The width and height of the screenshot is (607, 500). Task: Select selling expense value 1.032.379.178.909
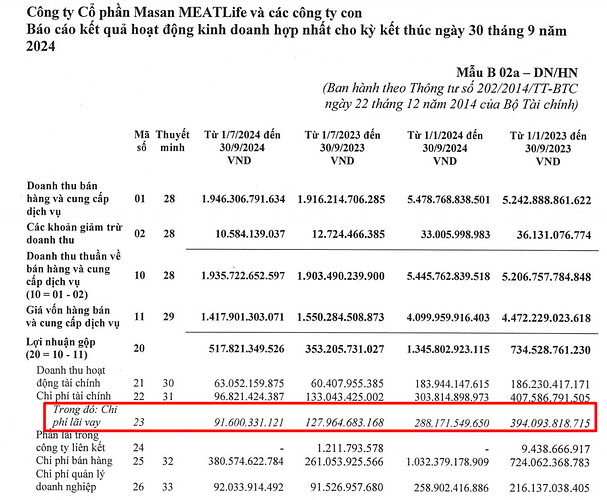pos(448,462)
